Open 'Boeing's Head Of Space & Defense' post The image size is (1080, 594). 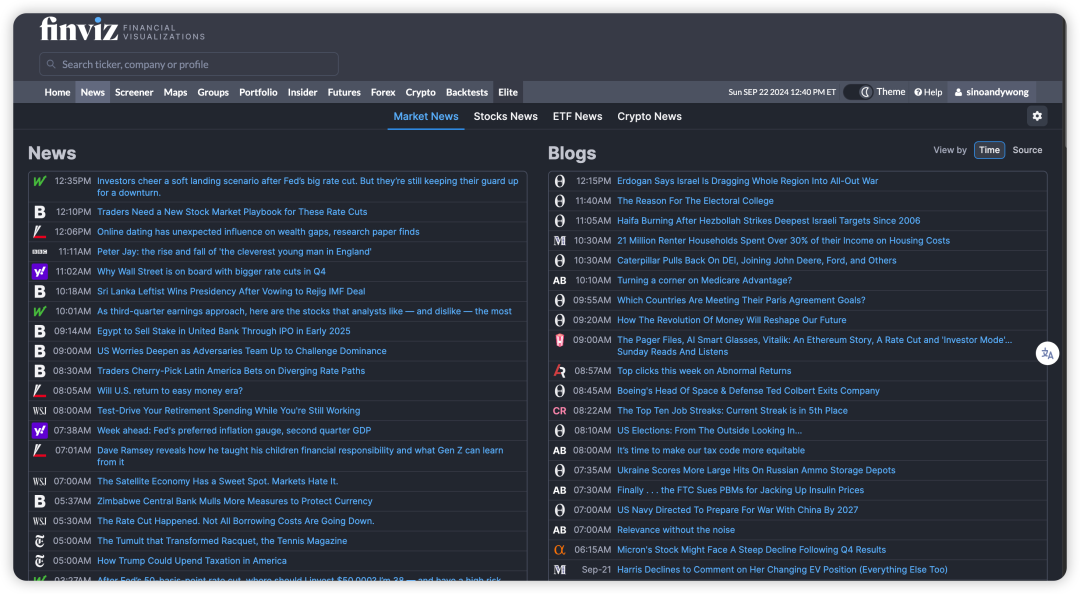tap(749, 391)
